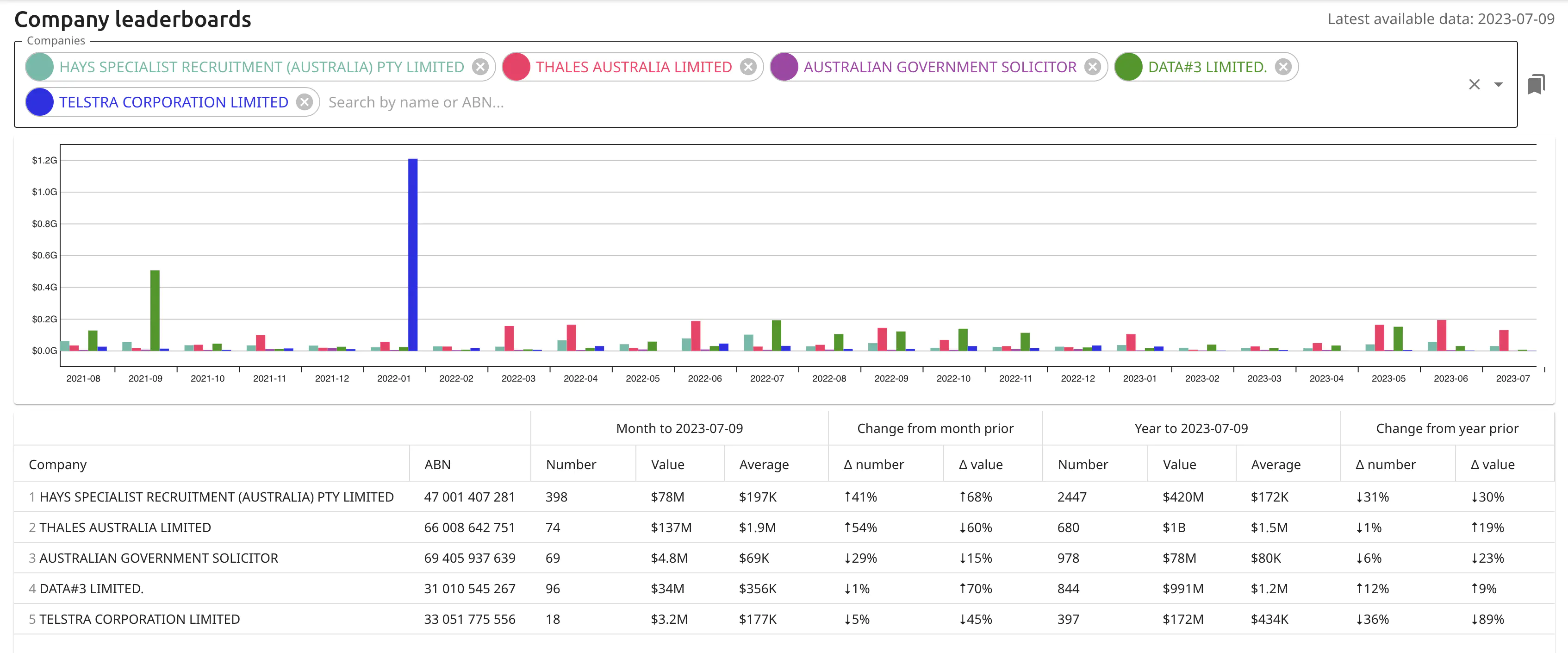Remove Australian Government Solicitor chip
This screenshot has height=653, width=1568.
coord(1093,67)
